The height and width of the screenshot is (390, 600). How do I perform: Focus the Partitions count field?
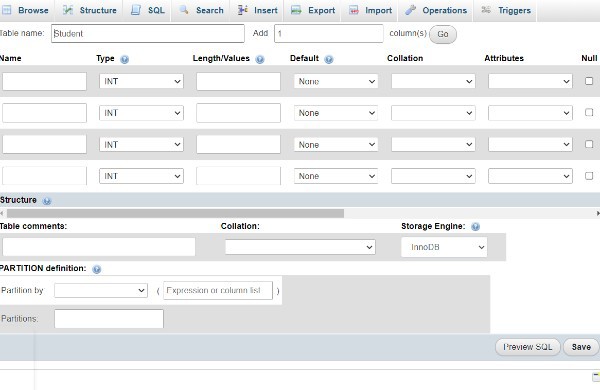pyautogui.click(x=109, y=319)
